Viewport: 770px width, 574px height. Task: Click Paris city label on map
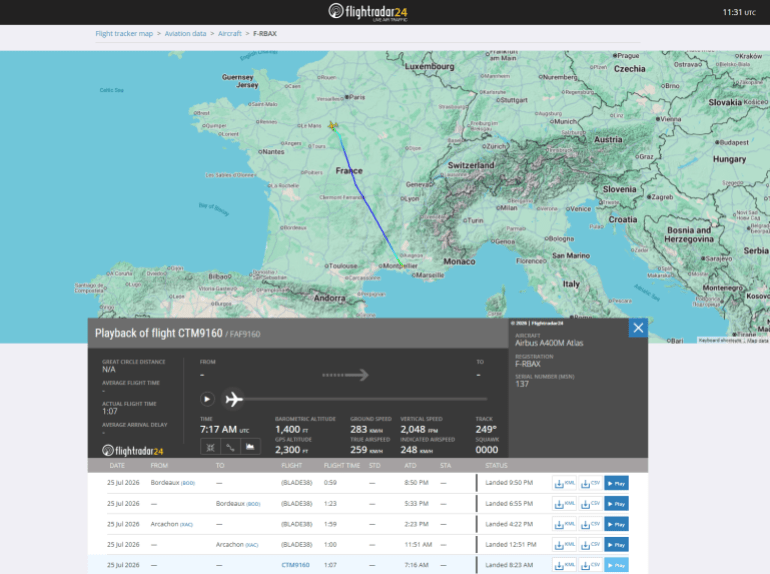click(x=355, y=97)
